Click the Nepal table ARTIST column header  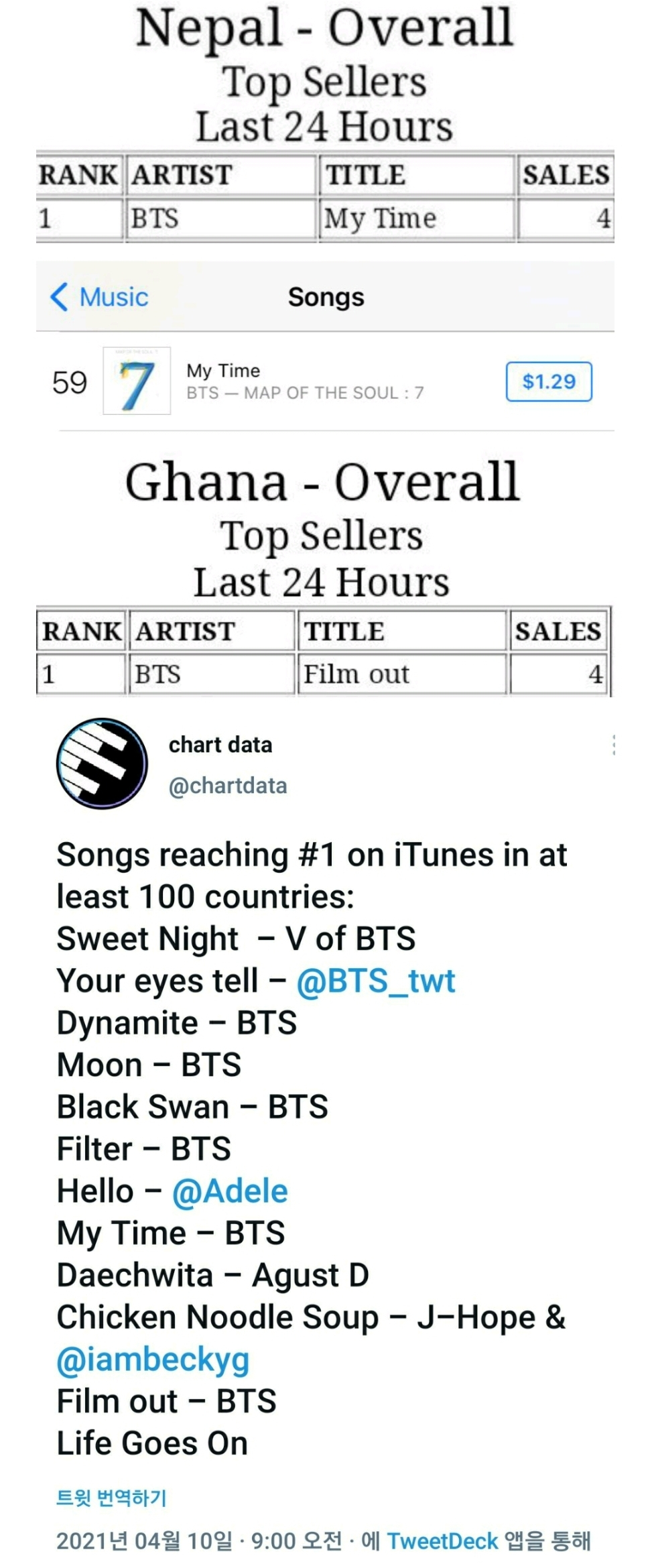click(182, 175)
